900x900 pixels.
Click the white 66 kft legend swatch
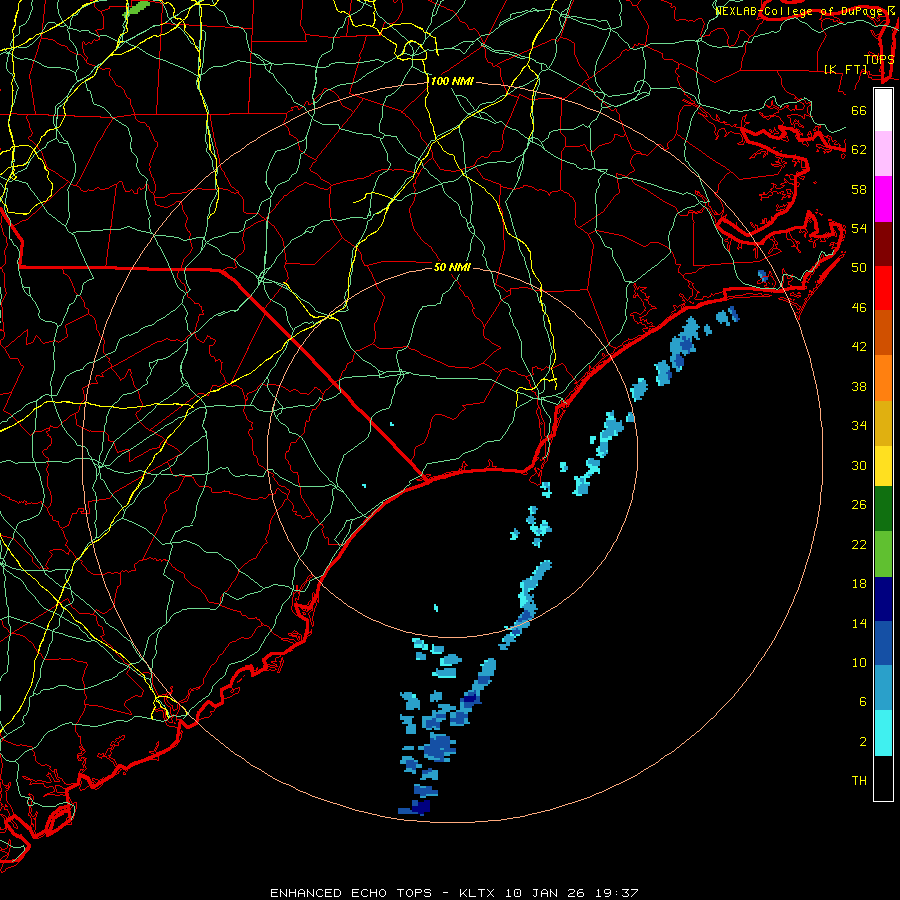883,110
